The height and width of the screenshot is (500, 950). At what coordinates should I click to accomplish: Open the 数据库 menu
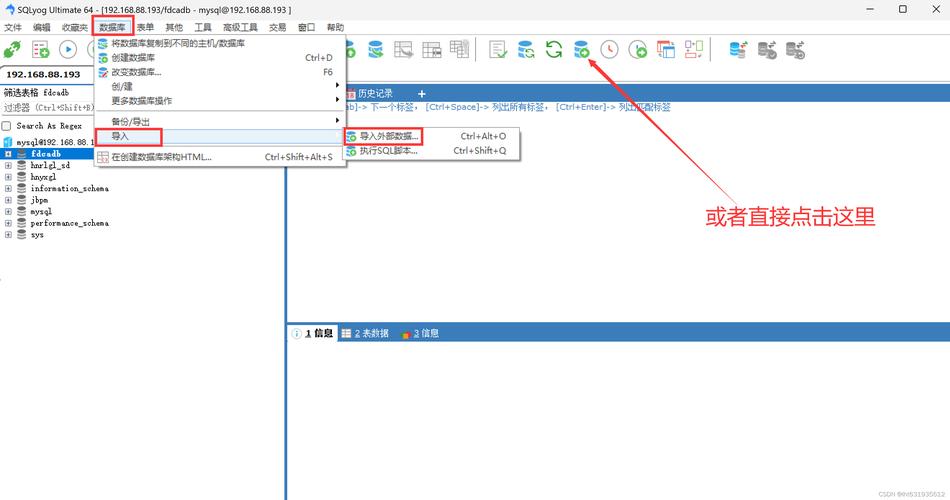(x=113, y=27)
